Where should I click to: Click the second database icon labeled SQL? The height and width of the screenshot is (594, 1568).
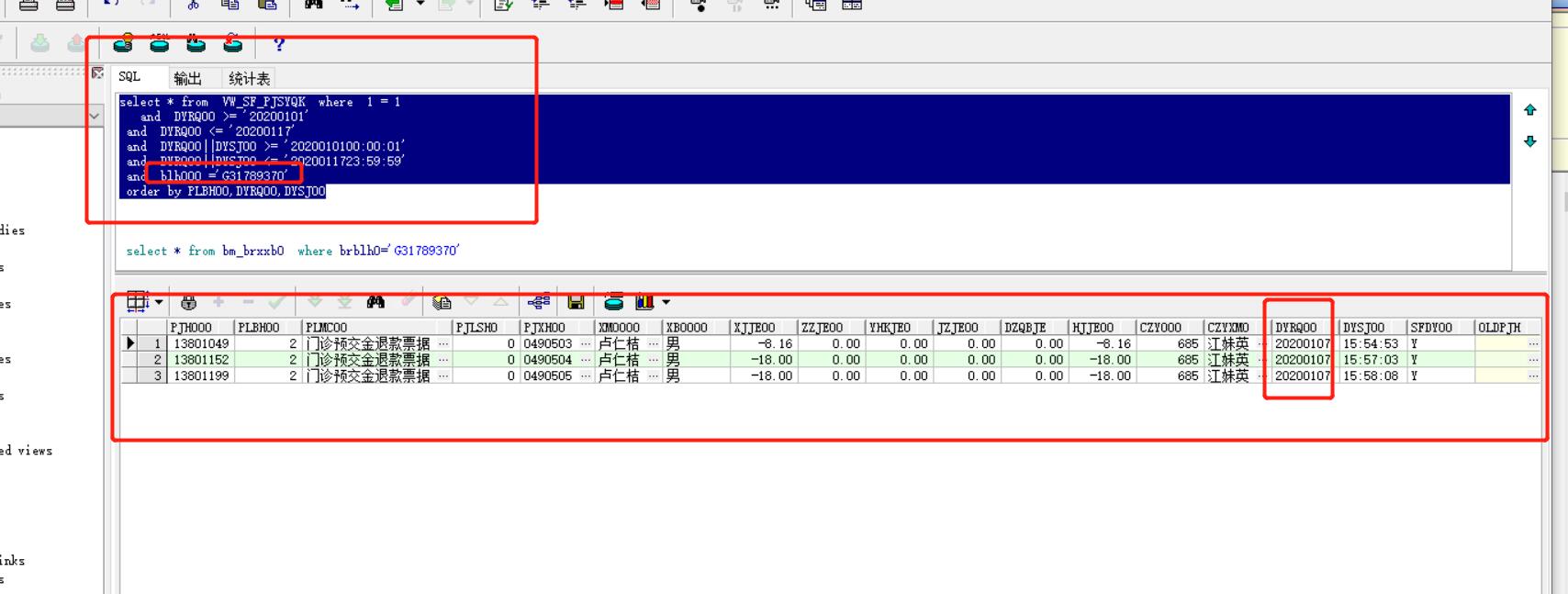coord(160,42)
